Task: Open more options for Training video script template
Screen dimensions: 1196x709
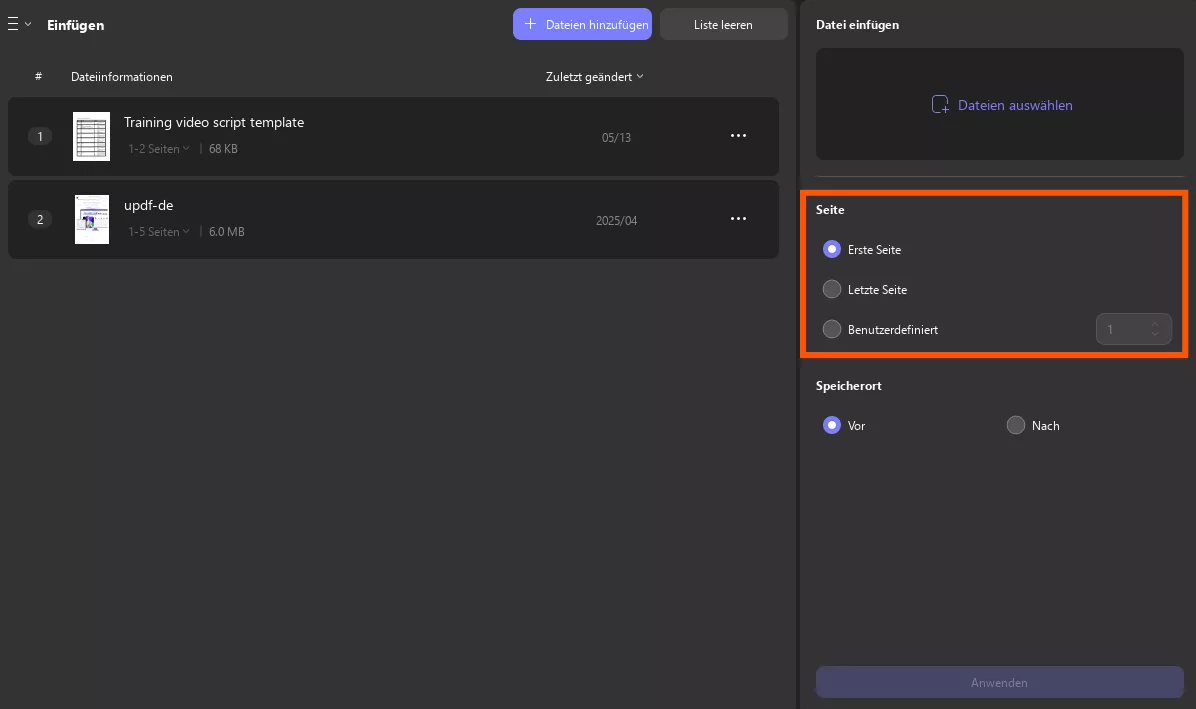Action: (x=738, y=136)
